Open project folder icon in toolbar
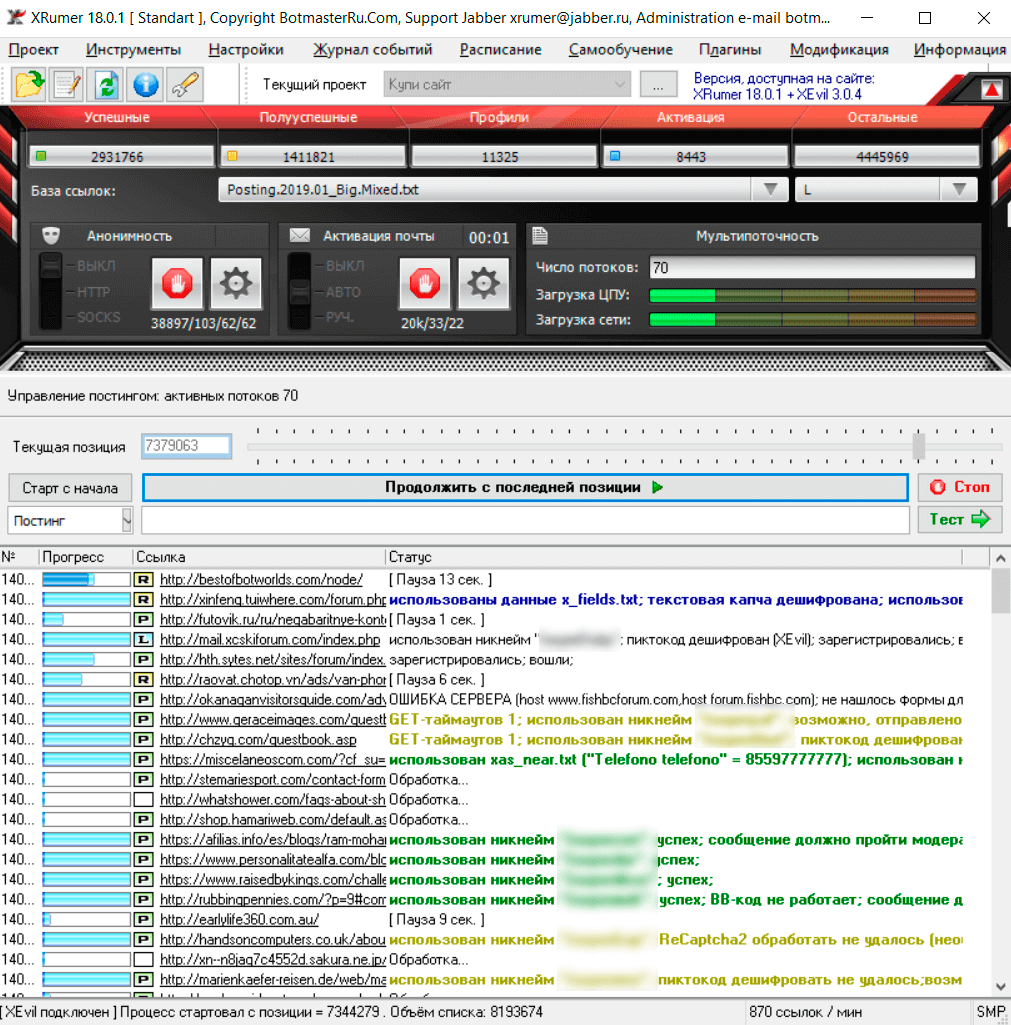Image resolution: width=1011 pixels, height=1025 pixels. (x=29, y=84)
